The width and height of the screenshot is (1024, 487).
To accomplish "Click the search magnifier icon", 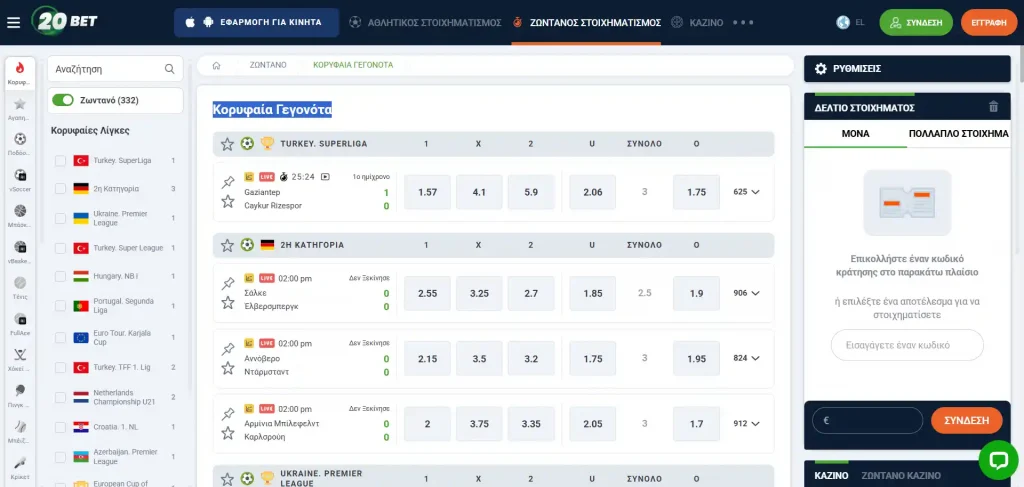I will click(x=169, y=69).
